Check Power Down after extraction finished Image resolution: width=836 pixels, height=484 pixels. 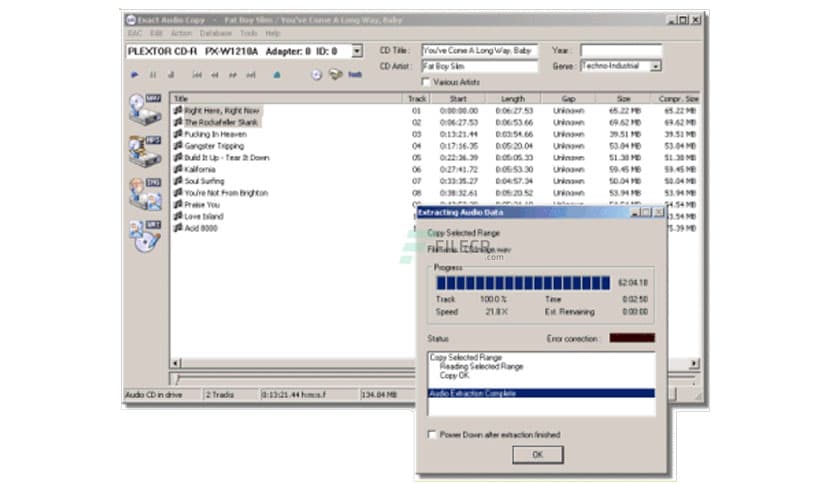[432, 435]
